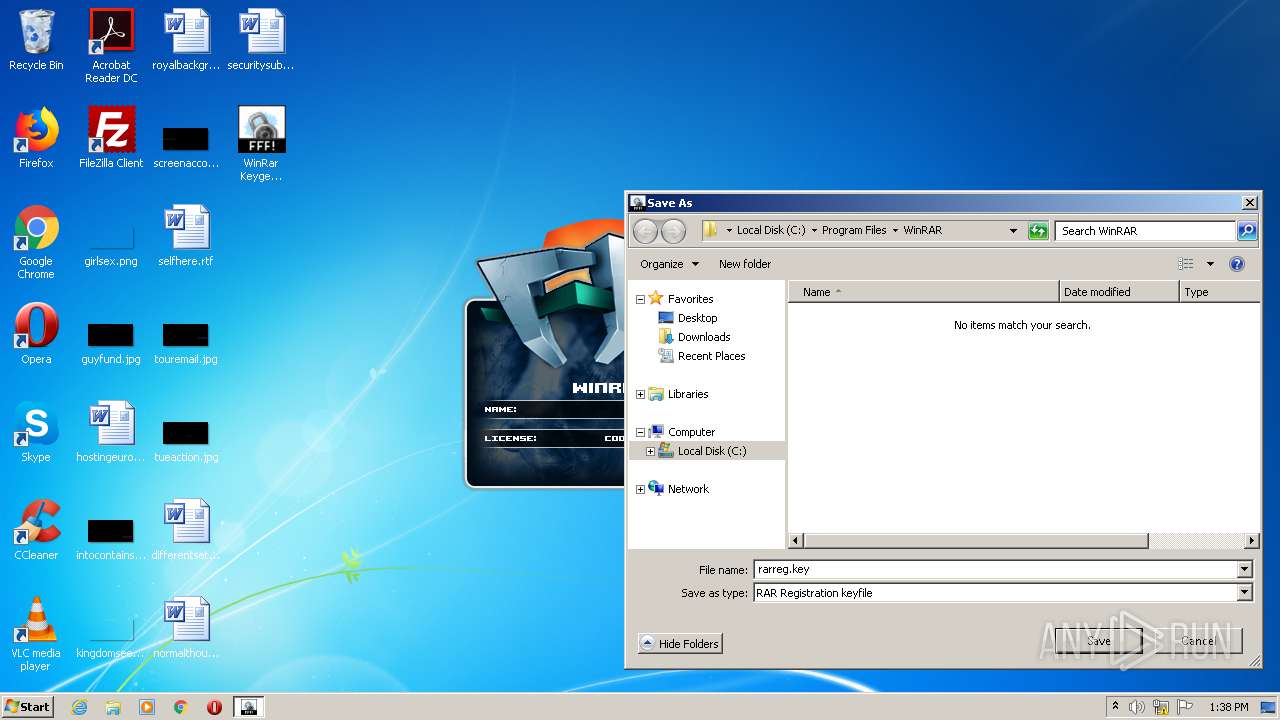The width and height of the screenshot is (1280, 720).
Task: Open the Save As dialog help button
Action: point(1237,264)
